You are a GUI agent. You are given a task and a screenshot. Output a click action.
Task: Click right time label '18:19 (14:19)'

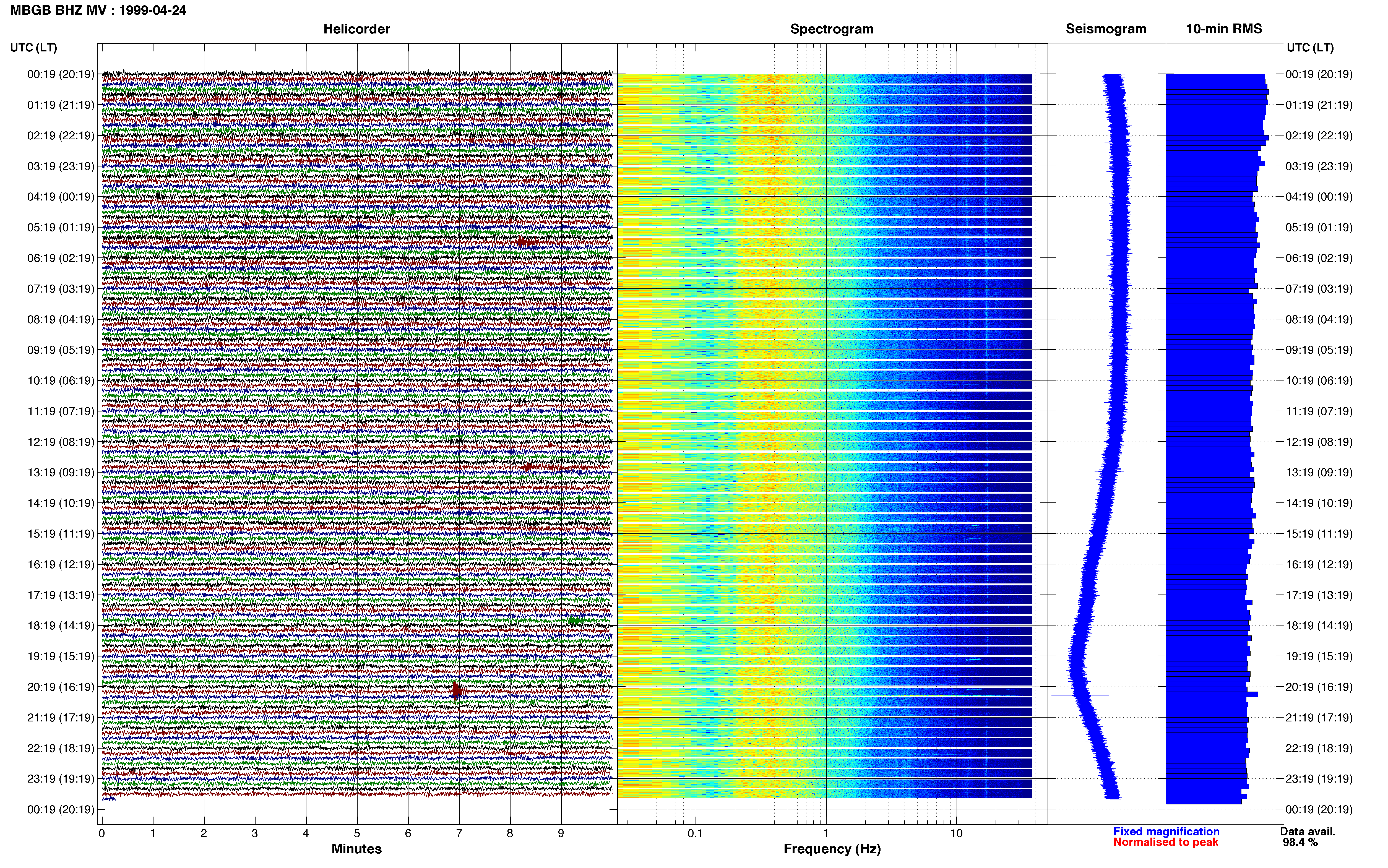click(x=1319, y=626)
